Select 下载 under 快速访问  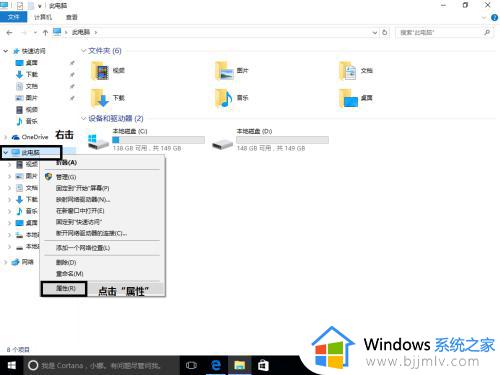coord(27,74)
